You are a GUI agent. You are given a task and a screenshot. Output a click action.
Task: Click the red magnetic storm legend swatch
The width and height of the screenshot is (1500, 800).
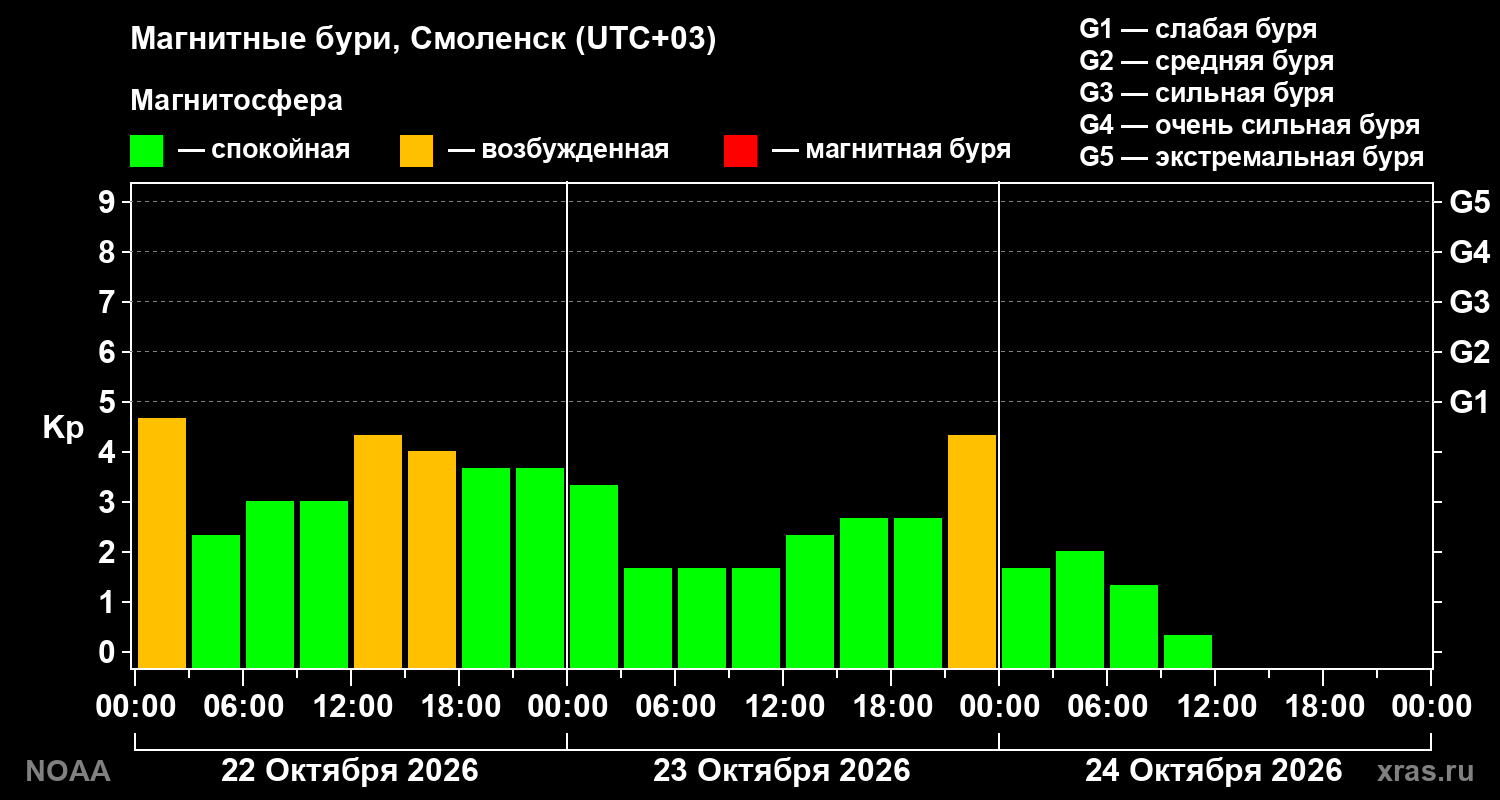tap(740, 151)
